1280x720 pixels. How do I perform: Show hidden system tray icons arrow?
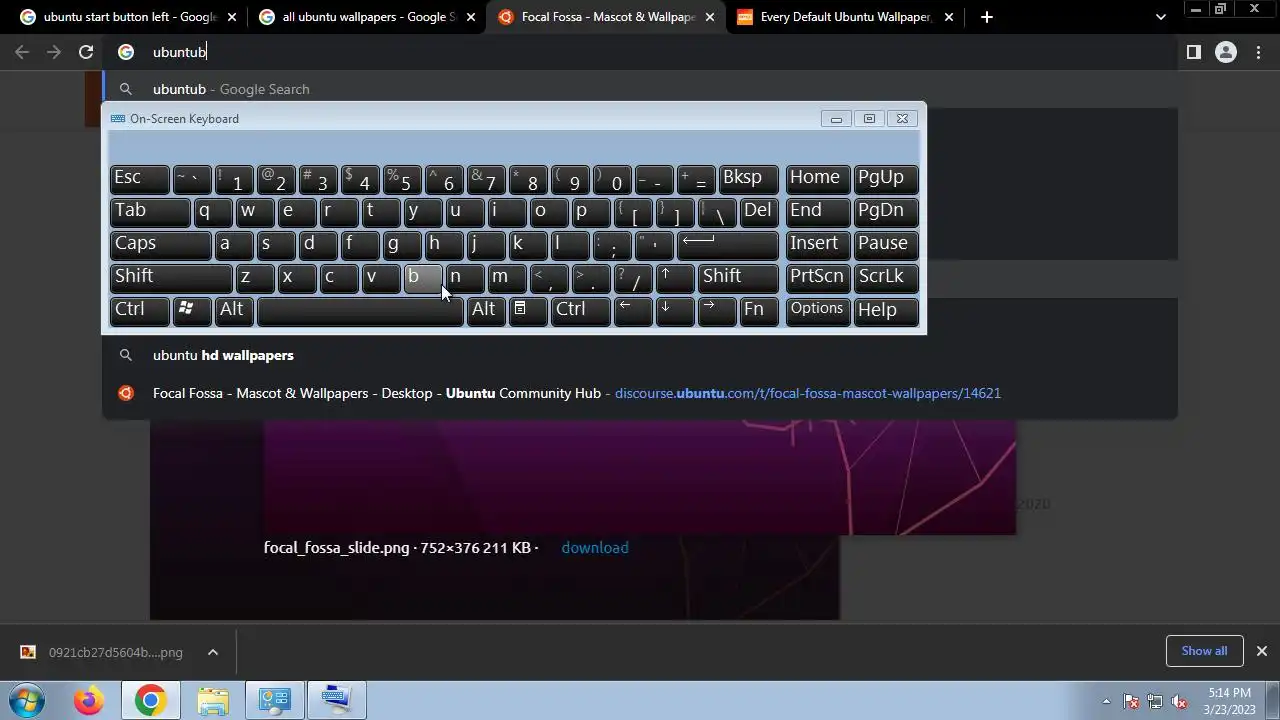pos(1106,701)
